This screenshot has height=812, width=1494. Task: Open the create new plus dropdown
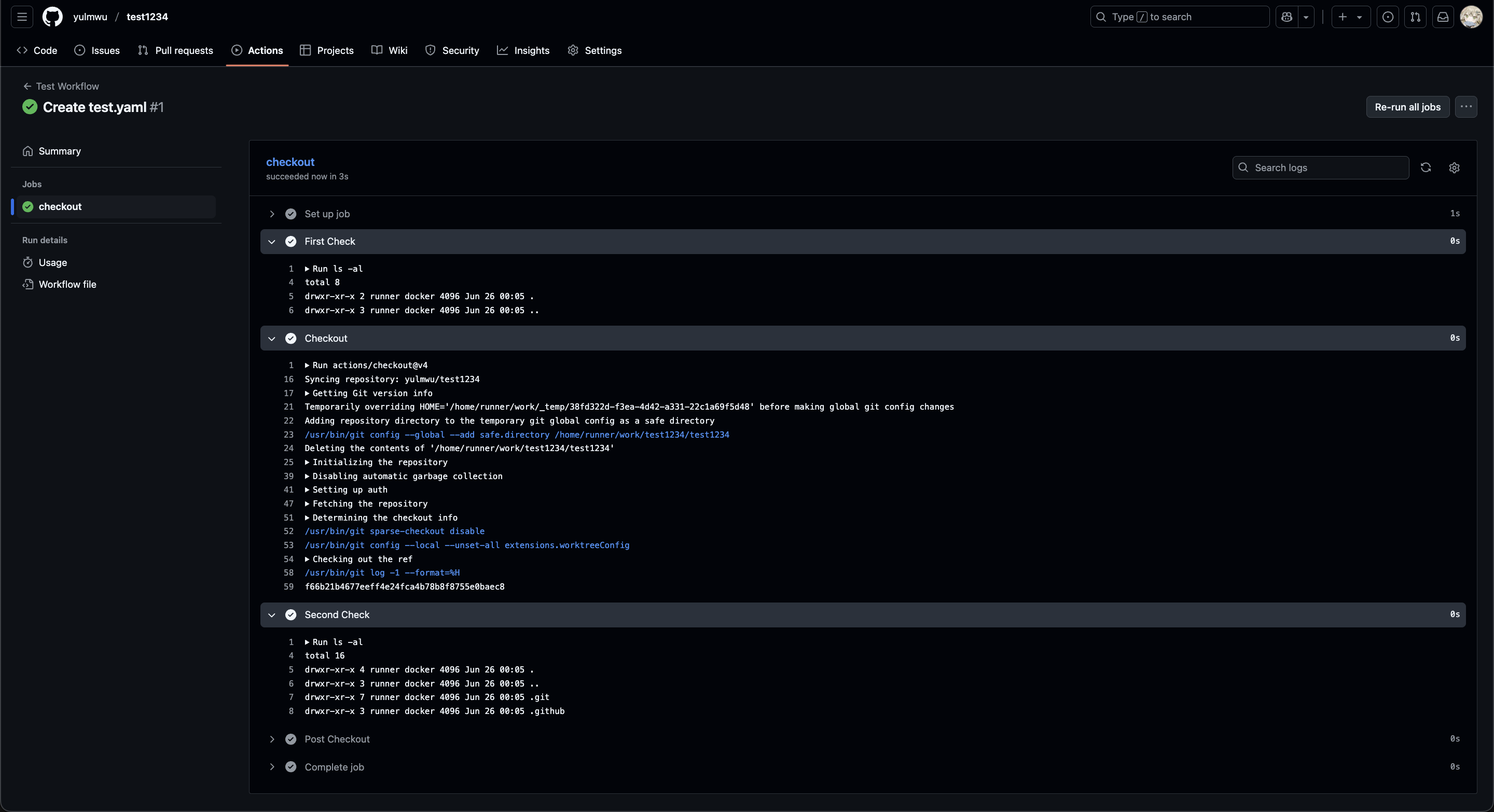(1350, 17)
